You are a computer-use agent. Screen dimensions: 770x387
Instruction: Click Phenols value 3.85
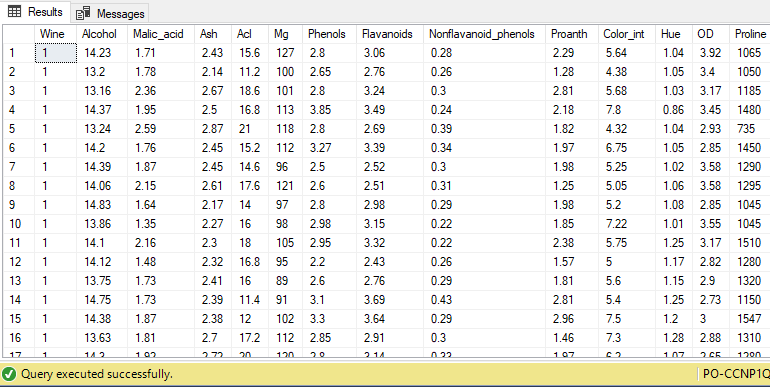(320, 110)
